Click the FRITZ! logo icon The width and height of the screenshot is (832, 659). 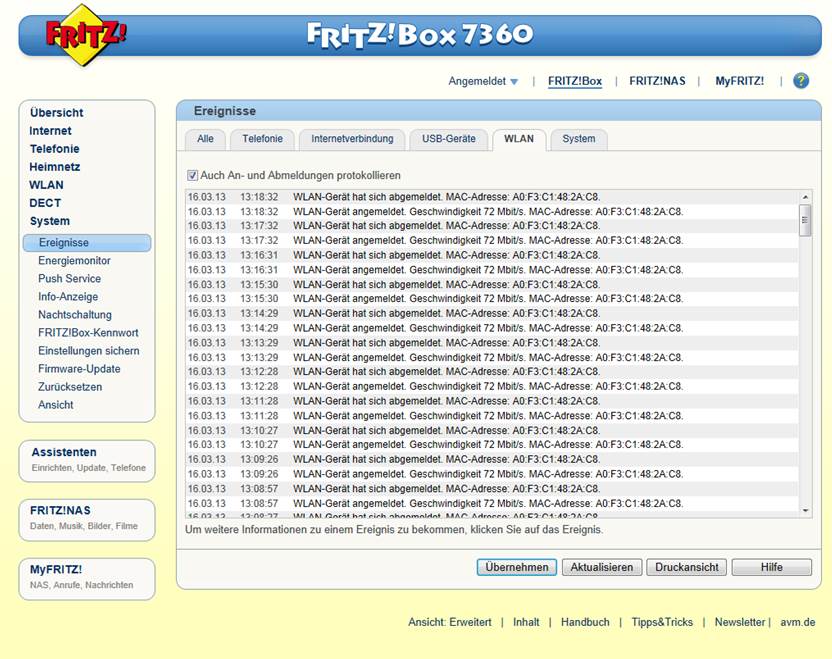[84, 35]
